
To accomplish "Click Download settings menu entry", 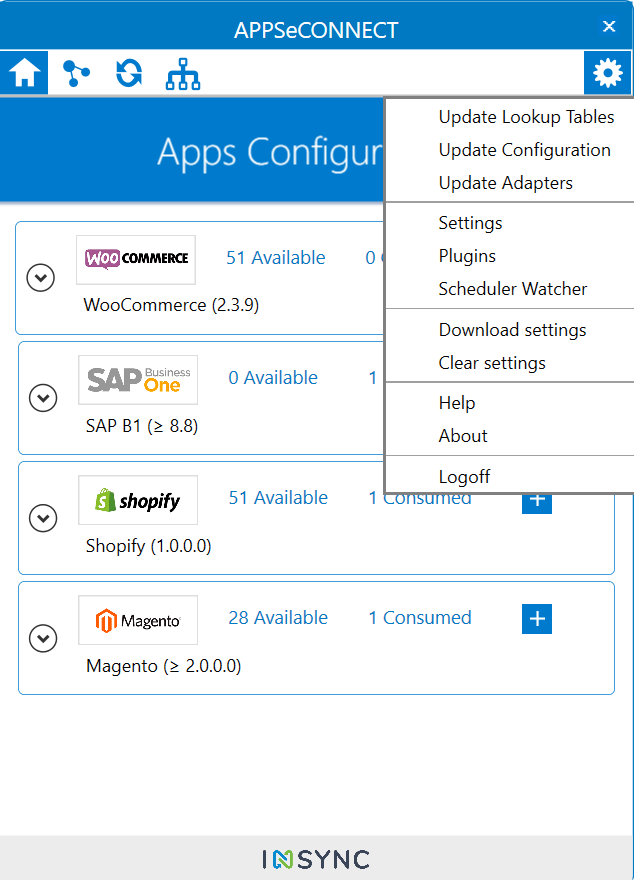I will tap(512, 330).
